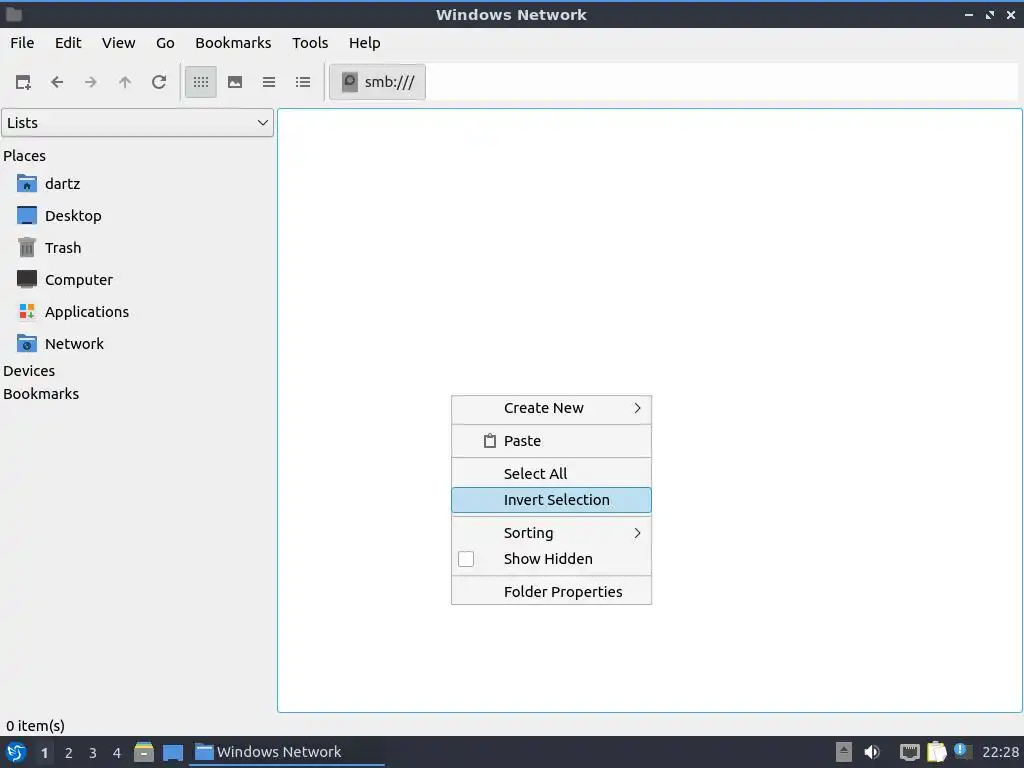Click the show desktop taskbar icon
The height and width of the screenshot is (768, 1024).
pyautogui.click(x=173, y=752)
